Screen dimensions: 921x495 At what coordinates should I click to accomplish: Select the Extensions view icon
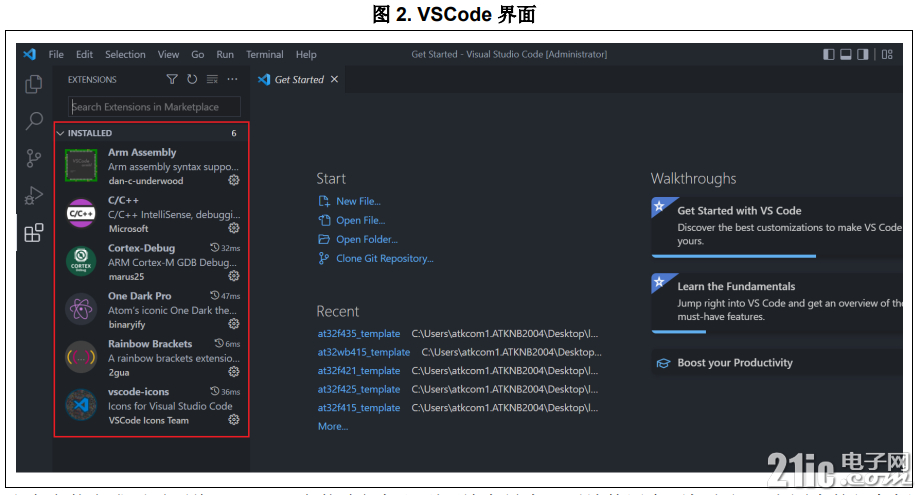[x=33, y=233]
